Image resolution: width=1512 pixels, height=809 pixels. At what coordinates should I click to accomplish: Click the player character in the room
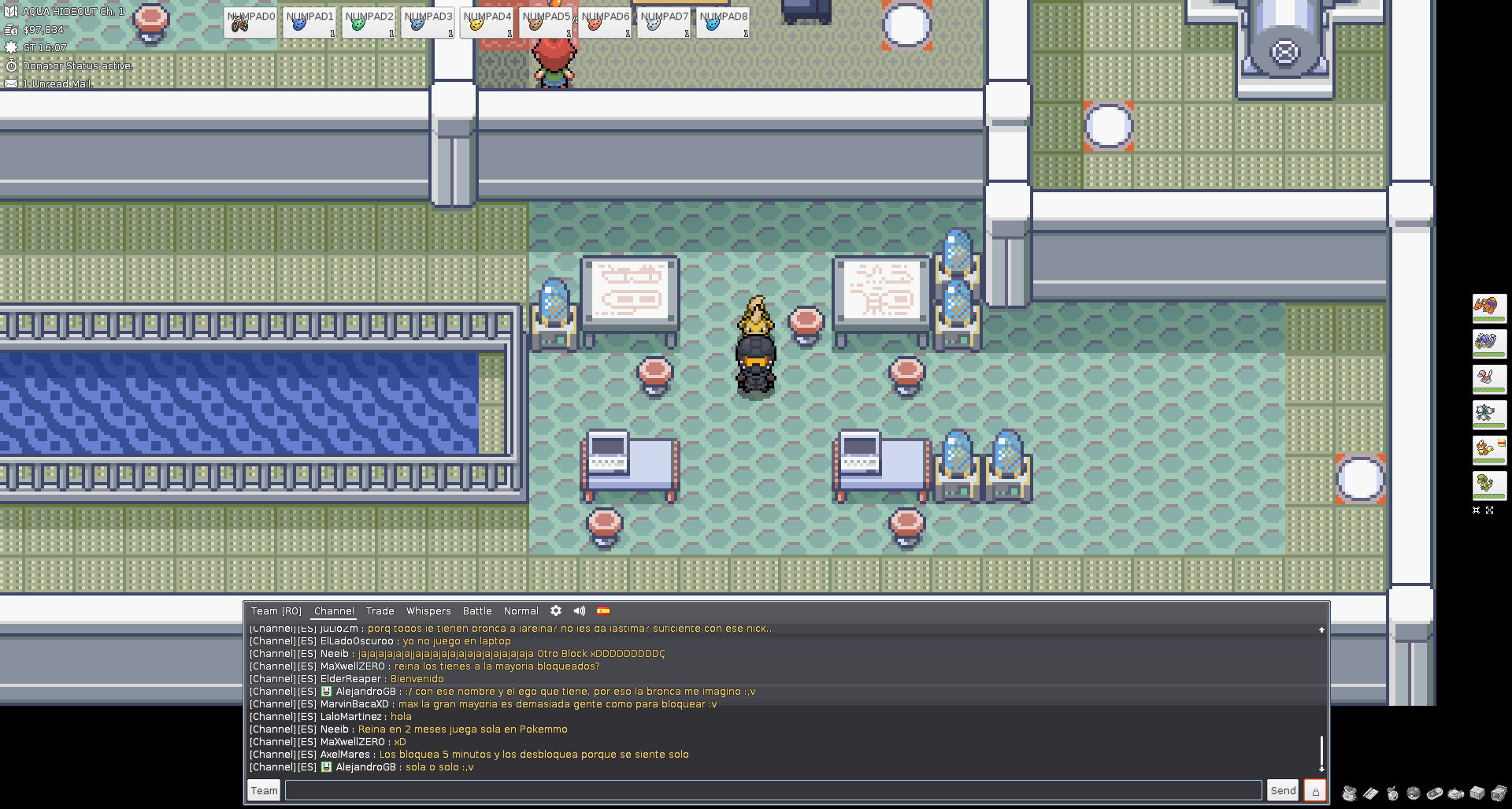756,364
